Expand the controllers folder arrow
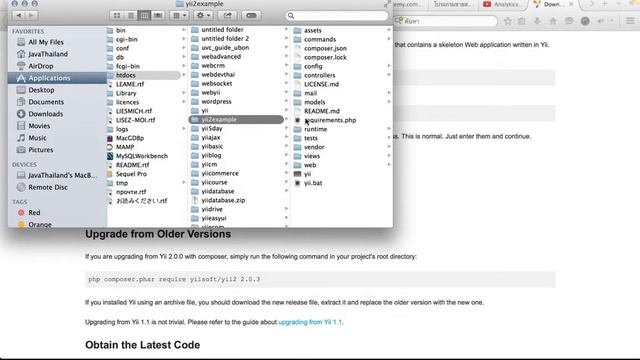 tap(389, 75)
